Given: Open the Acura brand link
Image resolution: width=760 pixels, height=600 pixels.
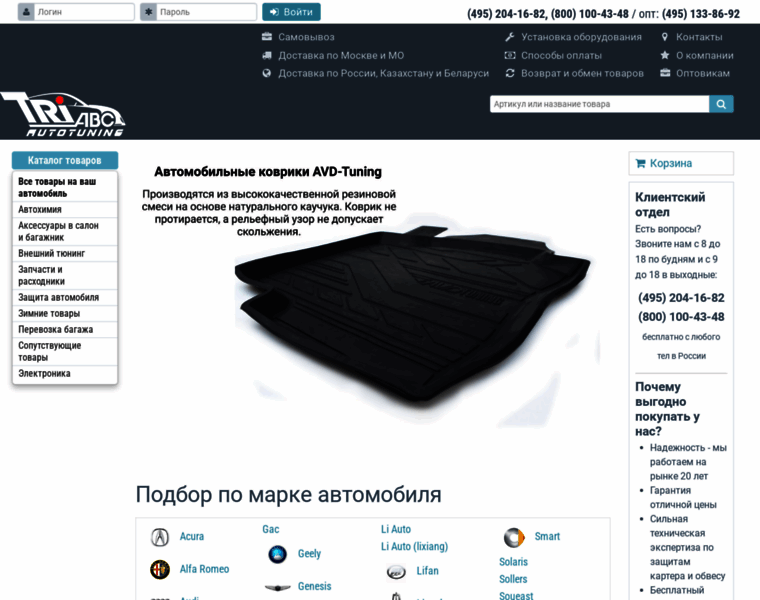Looking at the screenshot, I should click(192, 537).
